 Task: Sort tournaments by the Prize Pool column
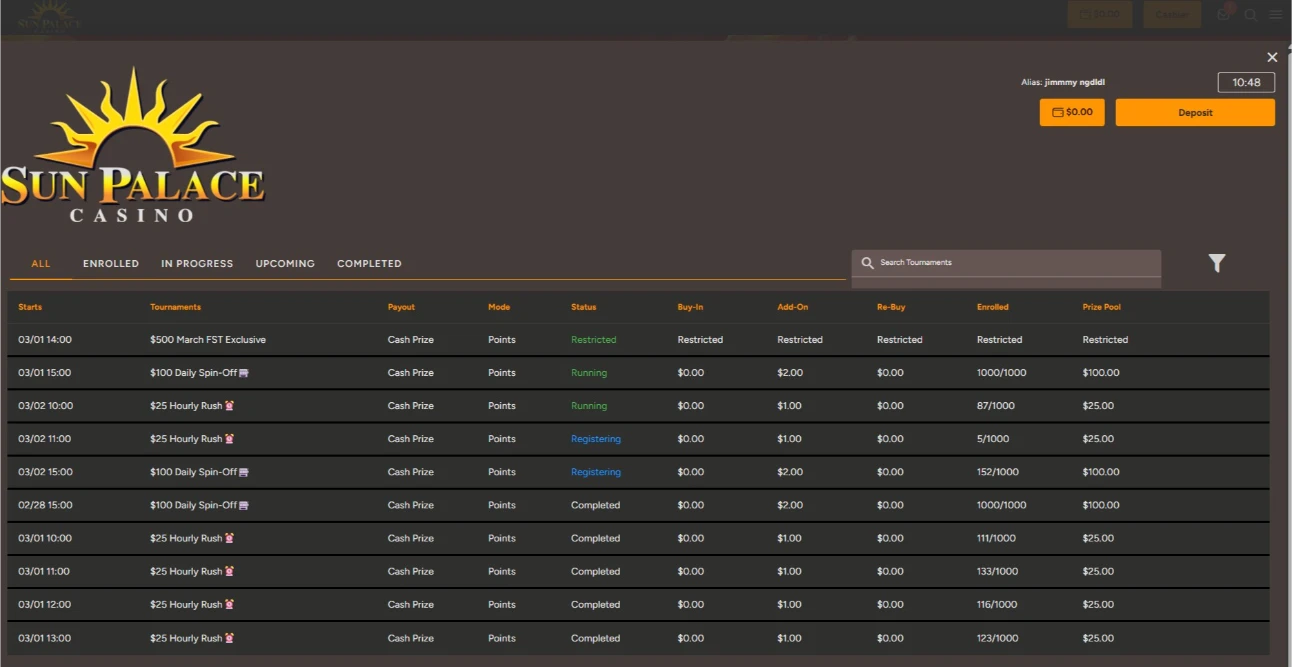[1101, 307]
